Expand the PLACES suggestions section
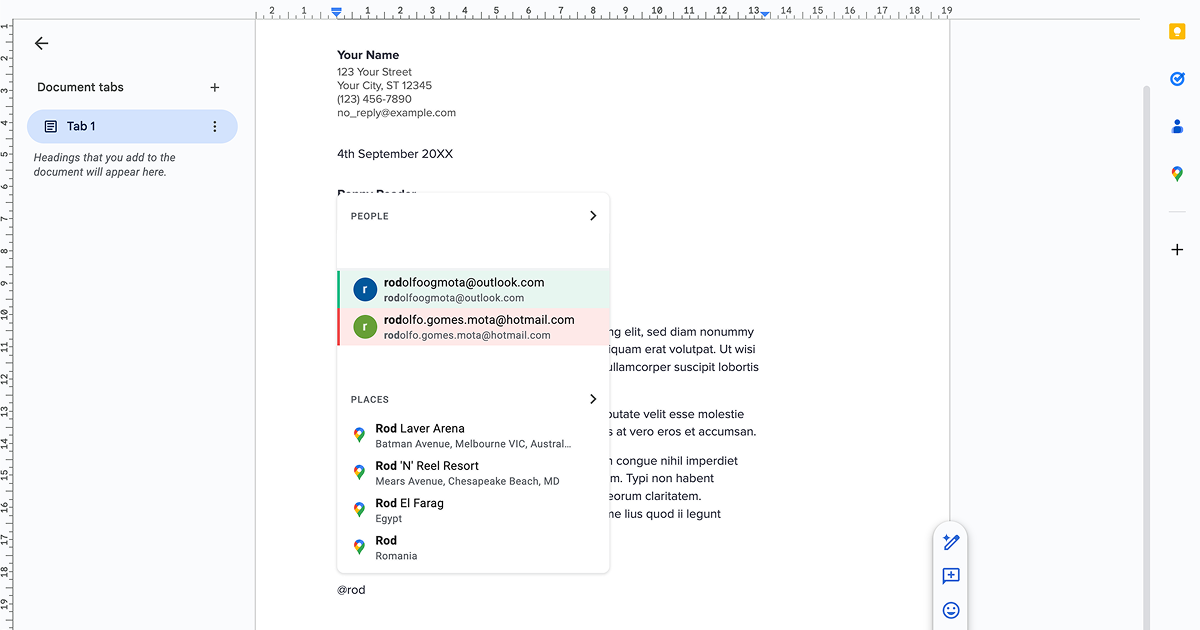This screenshot has width=1200, height=630. [592, 398]
